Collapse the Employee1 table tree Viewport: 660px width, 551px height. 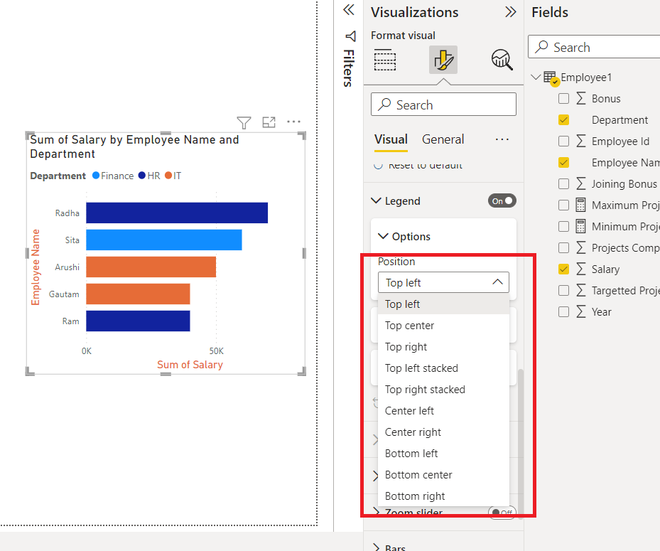click(x=535, y=77)
